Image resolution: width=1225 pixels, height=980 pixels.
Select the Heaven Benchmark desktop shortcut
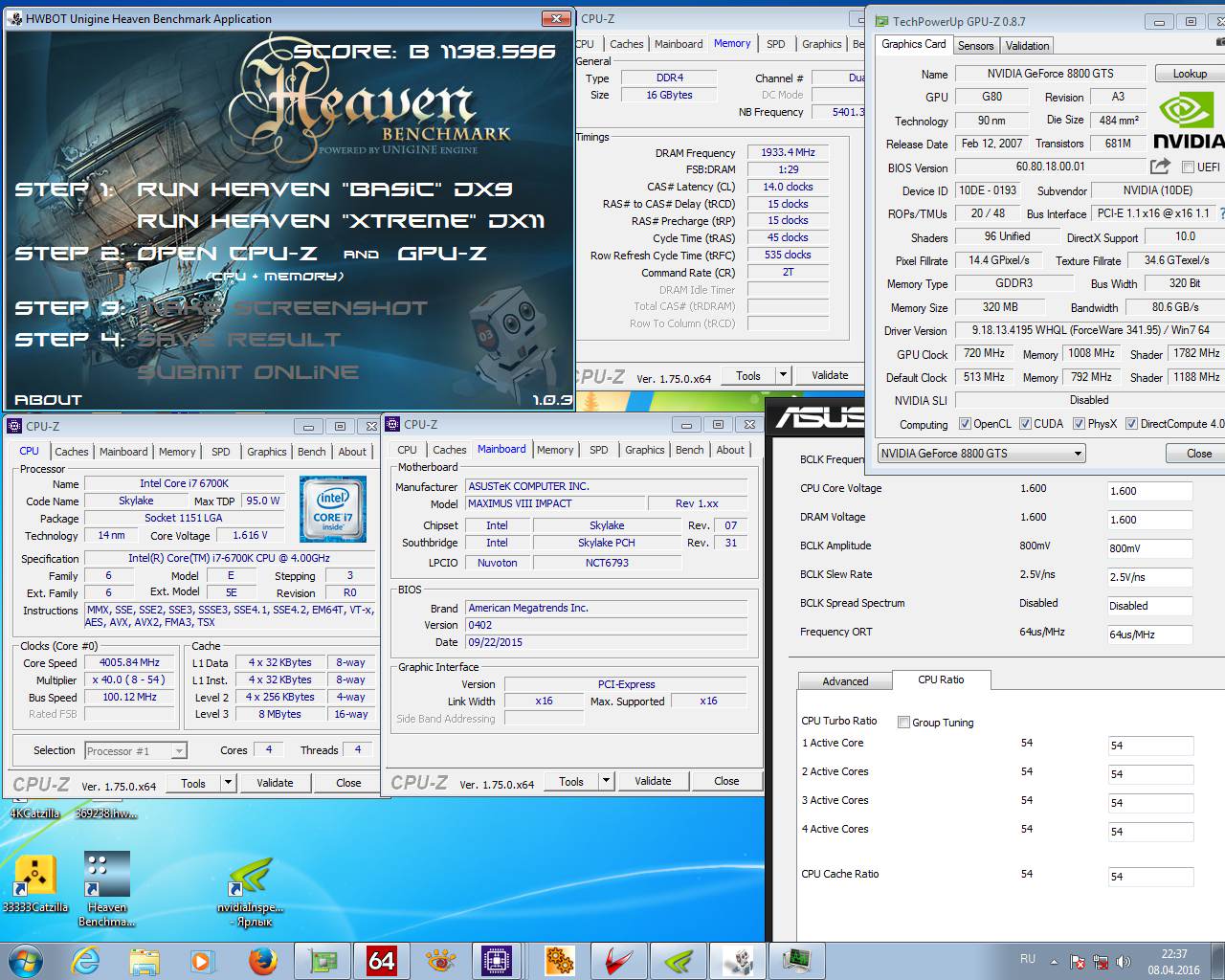(x=106, y=889)
